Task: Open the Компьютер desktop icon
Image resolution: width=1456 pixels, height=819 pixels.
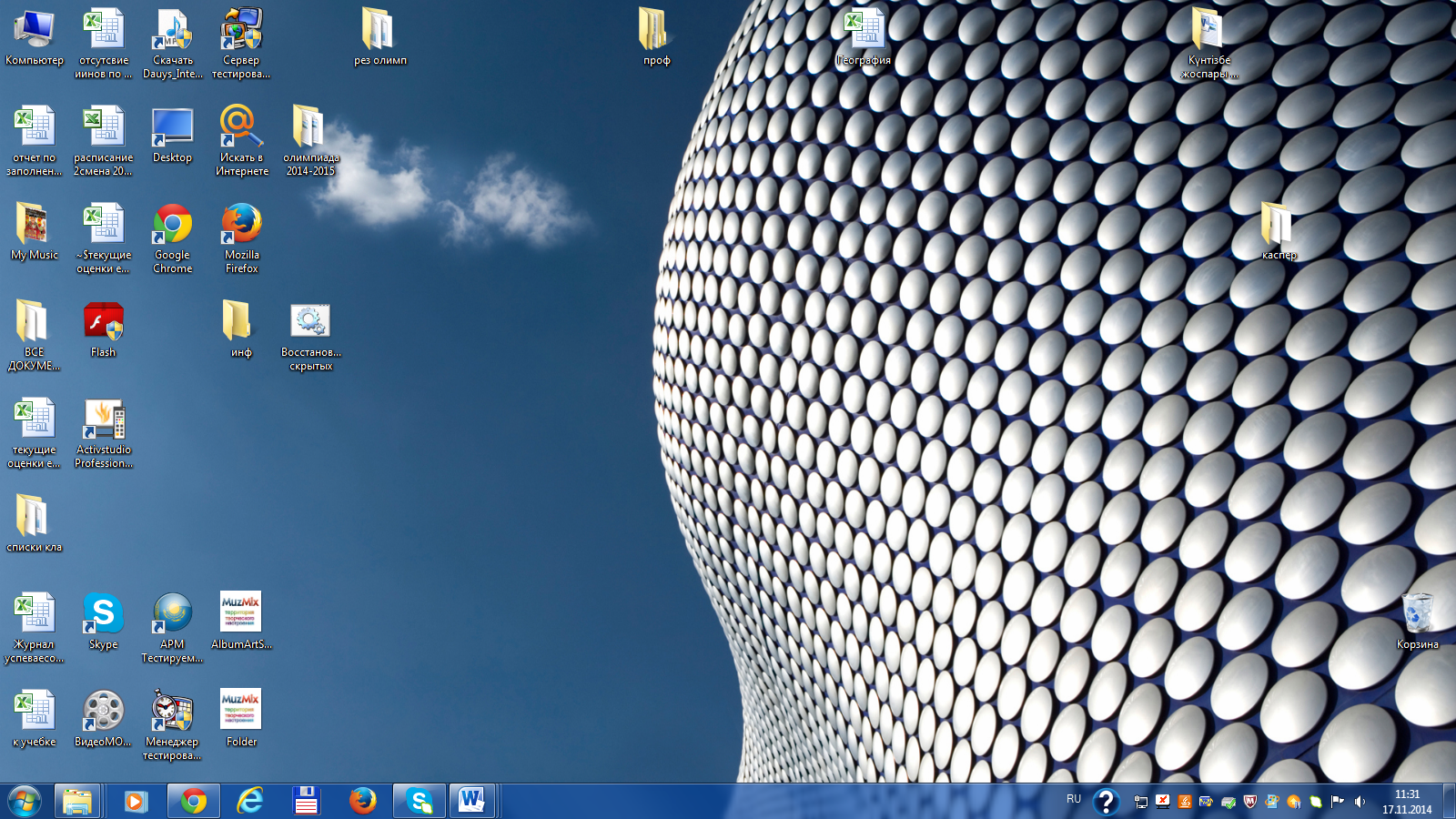Action: click(35, 38)
